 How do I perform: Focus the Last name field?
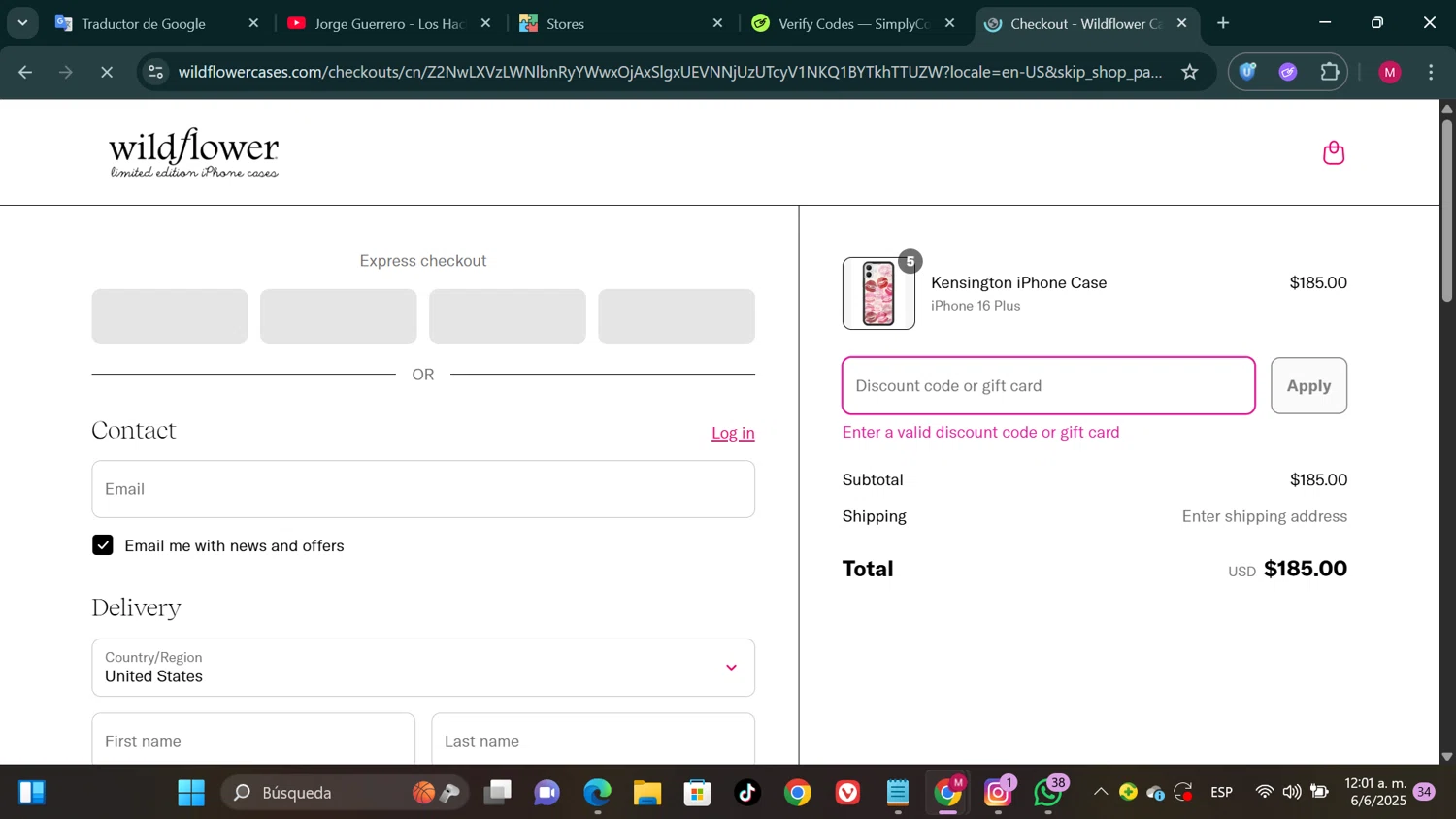[593, 739]
